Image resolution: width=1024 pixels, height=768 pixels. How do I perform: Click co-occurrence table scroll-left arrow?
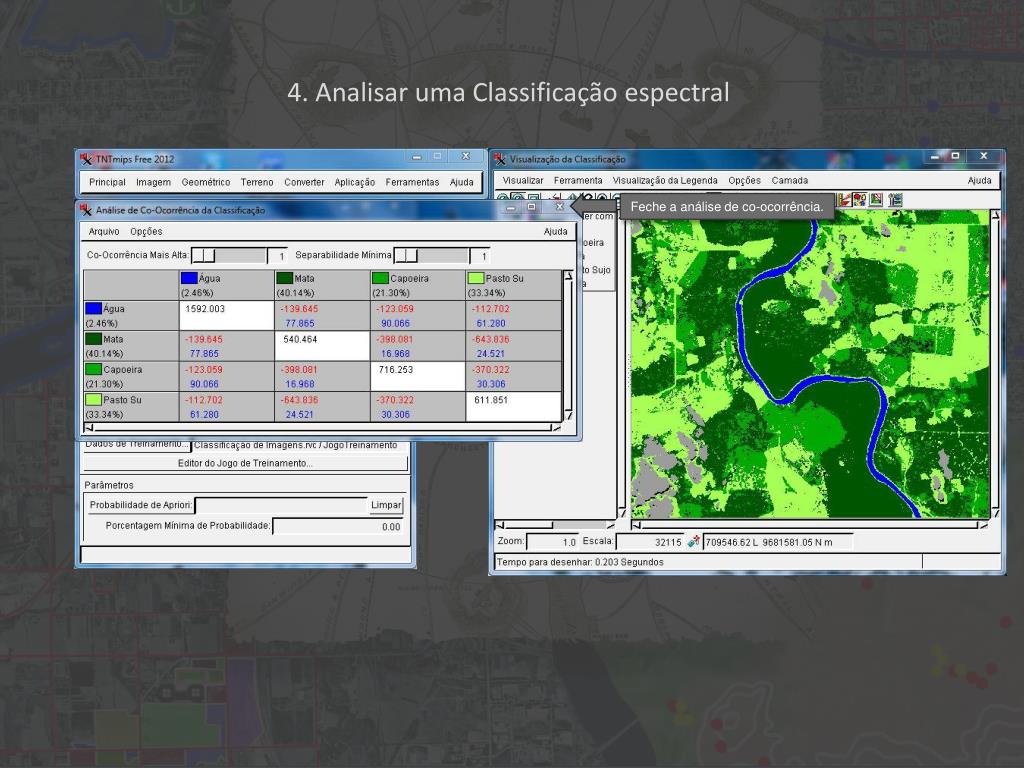point(89,428)
